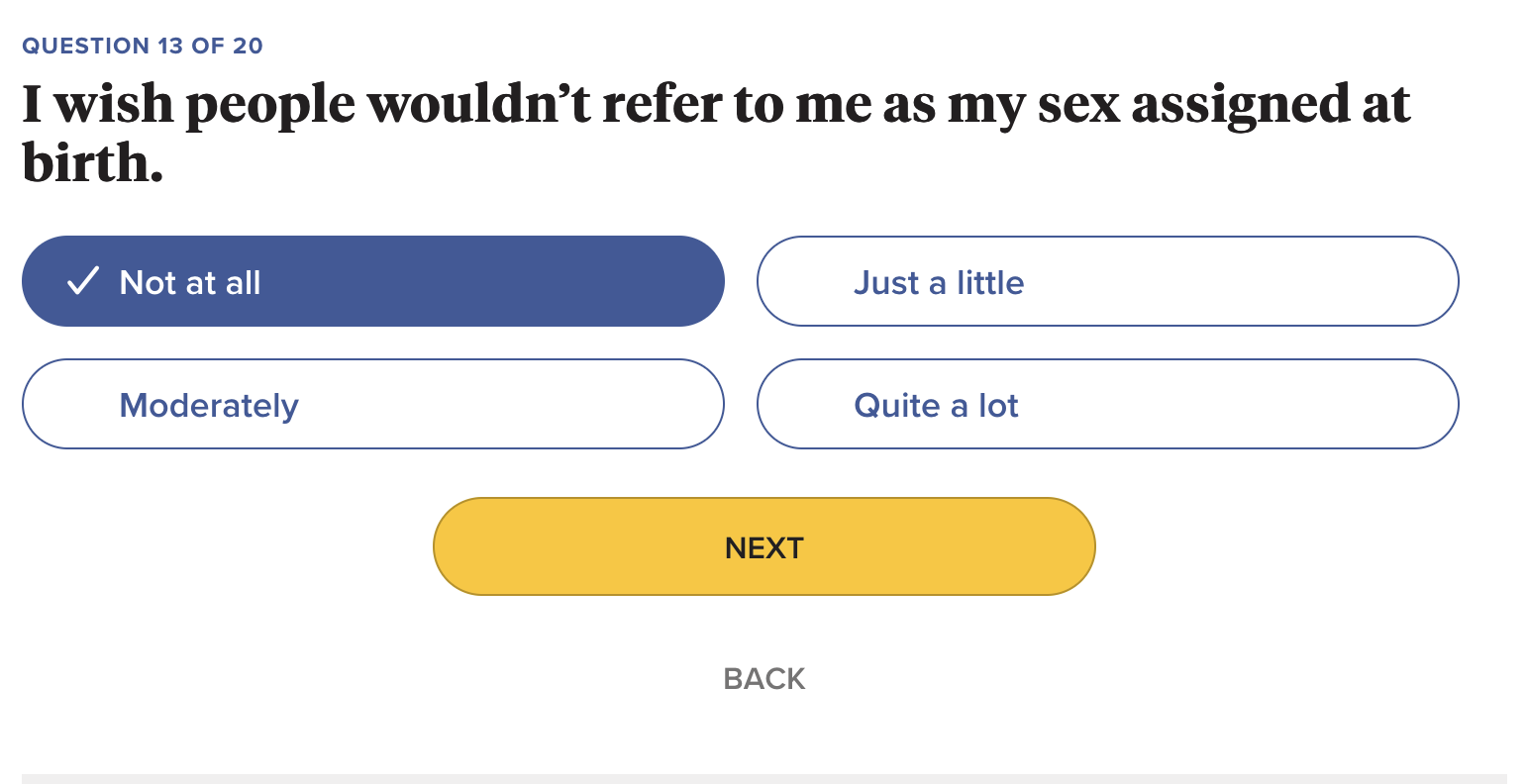1527x784 pixels.
Task: Click the words "sex assigned at" in the question
Action: coord(1223,104)
